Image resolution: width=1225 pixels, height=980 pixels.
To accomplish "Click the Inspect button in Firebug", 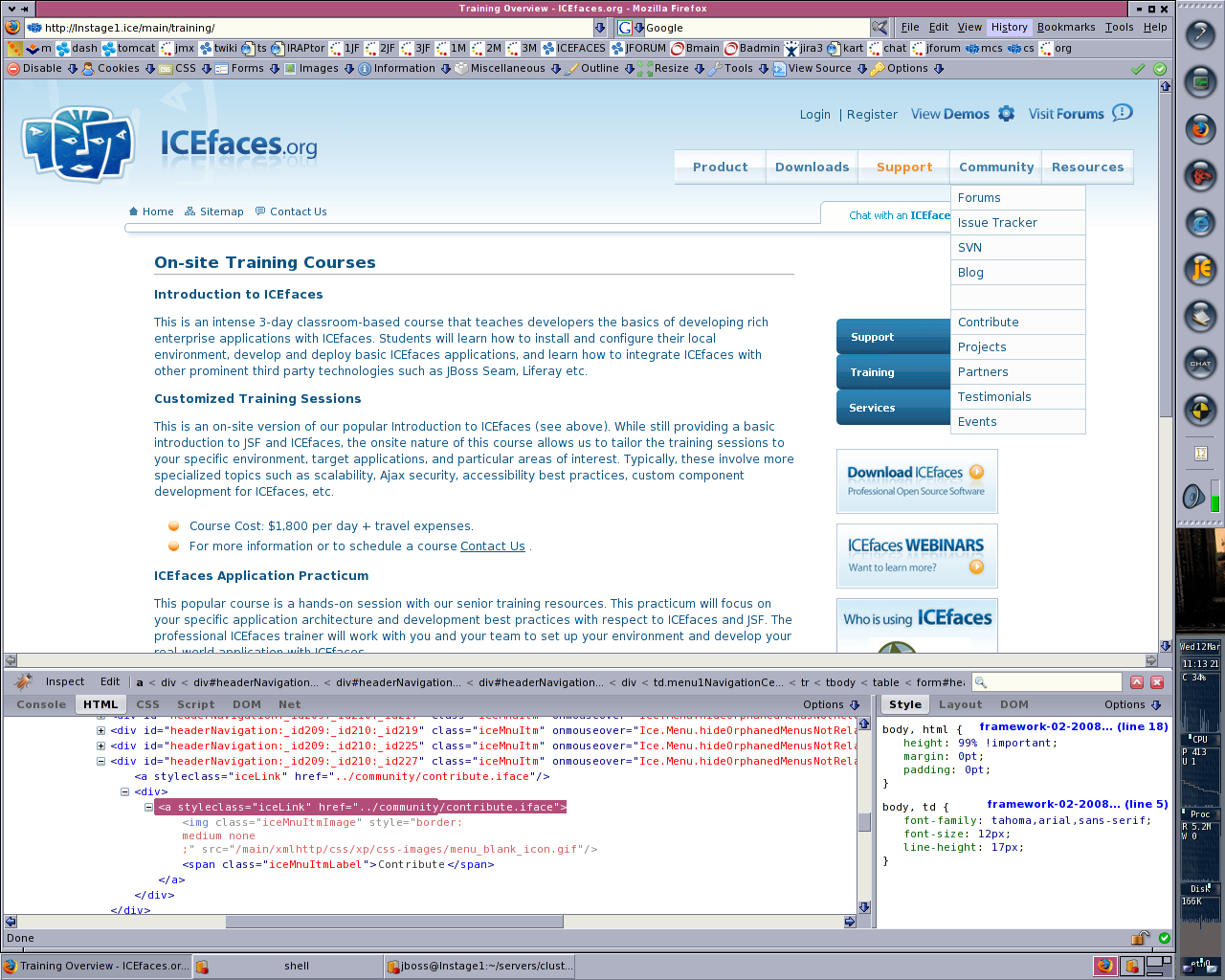I will [65, 681].
